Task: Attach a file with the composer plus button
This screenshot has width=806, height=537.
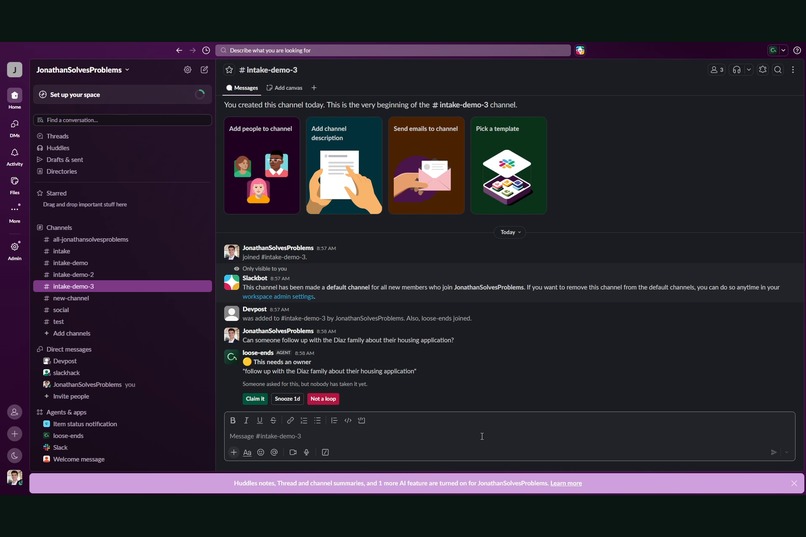Action: (233, 452)
